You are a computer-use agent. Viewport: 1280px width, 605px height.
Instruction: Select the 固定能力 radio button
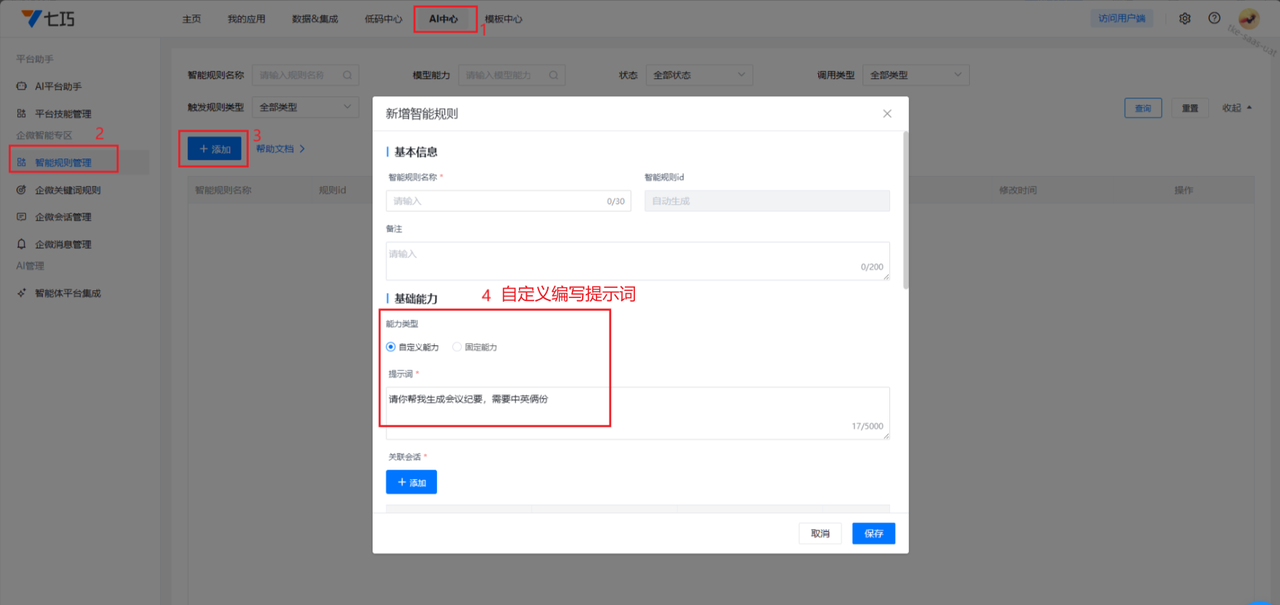coord(457,347)
